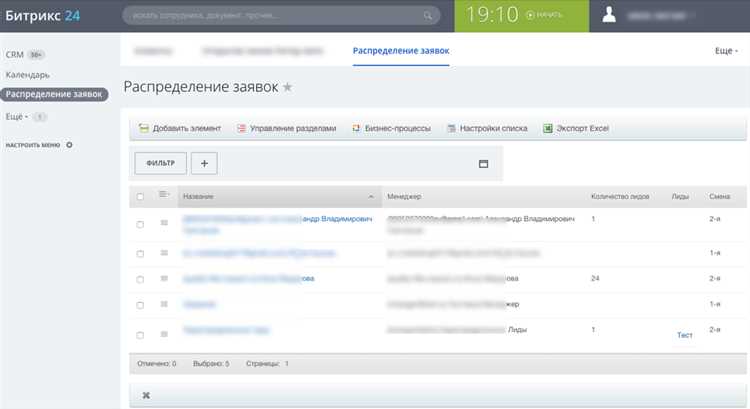This screenshot has height=409, width=750.
Task: Click the Тест link in Лиды column
Action: pos(684,335)
